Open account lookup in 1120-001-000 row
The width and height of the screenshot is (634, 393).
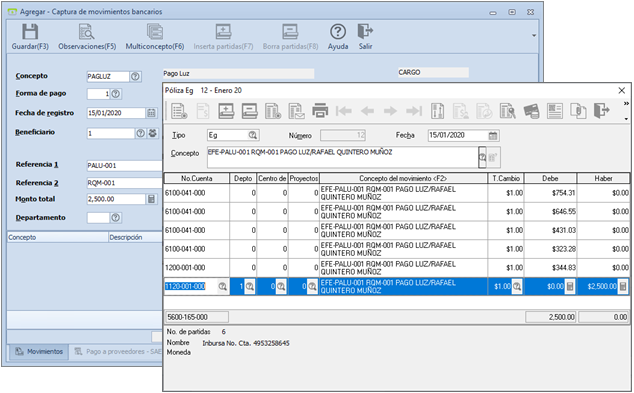coord(222,286)
